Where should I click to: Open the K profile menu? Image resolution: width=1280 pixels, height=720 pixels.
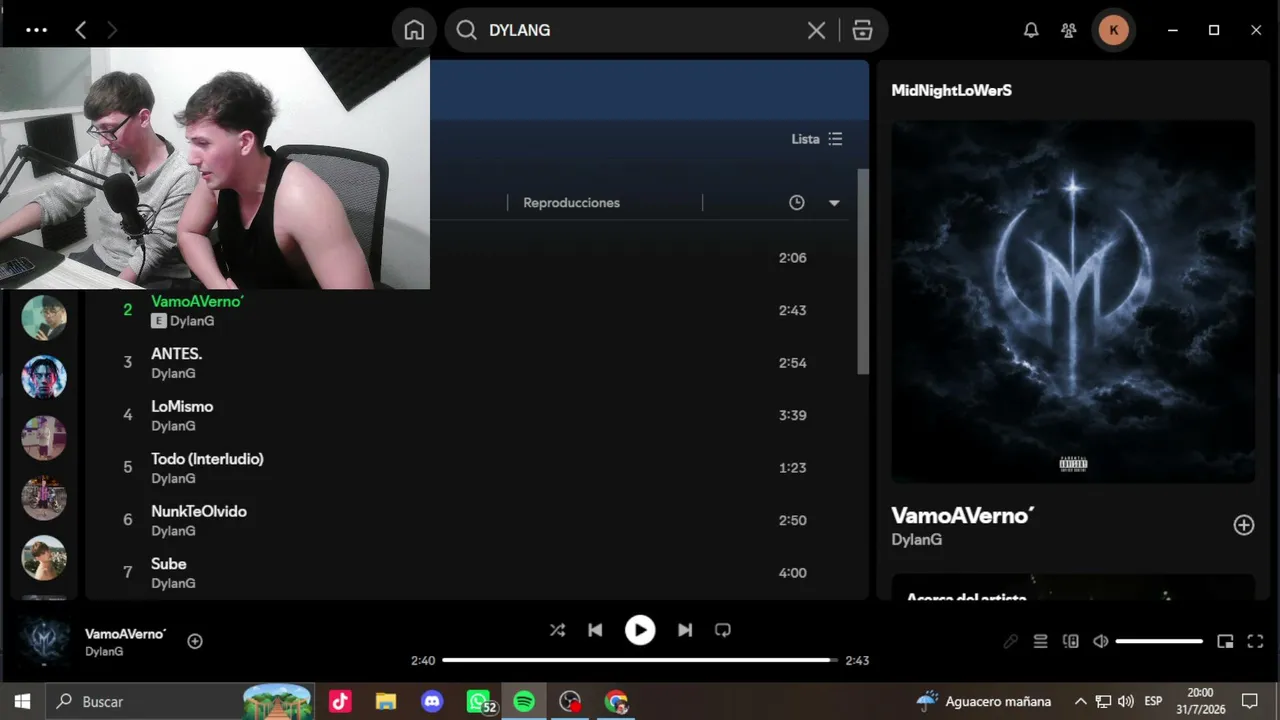point(1114,30)
